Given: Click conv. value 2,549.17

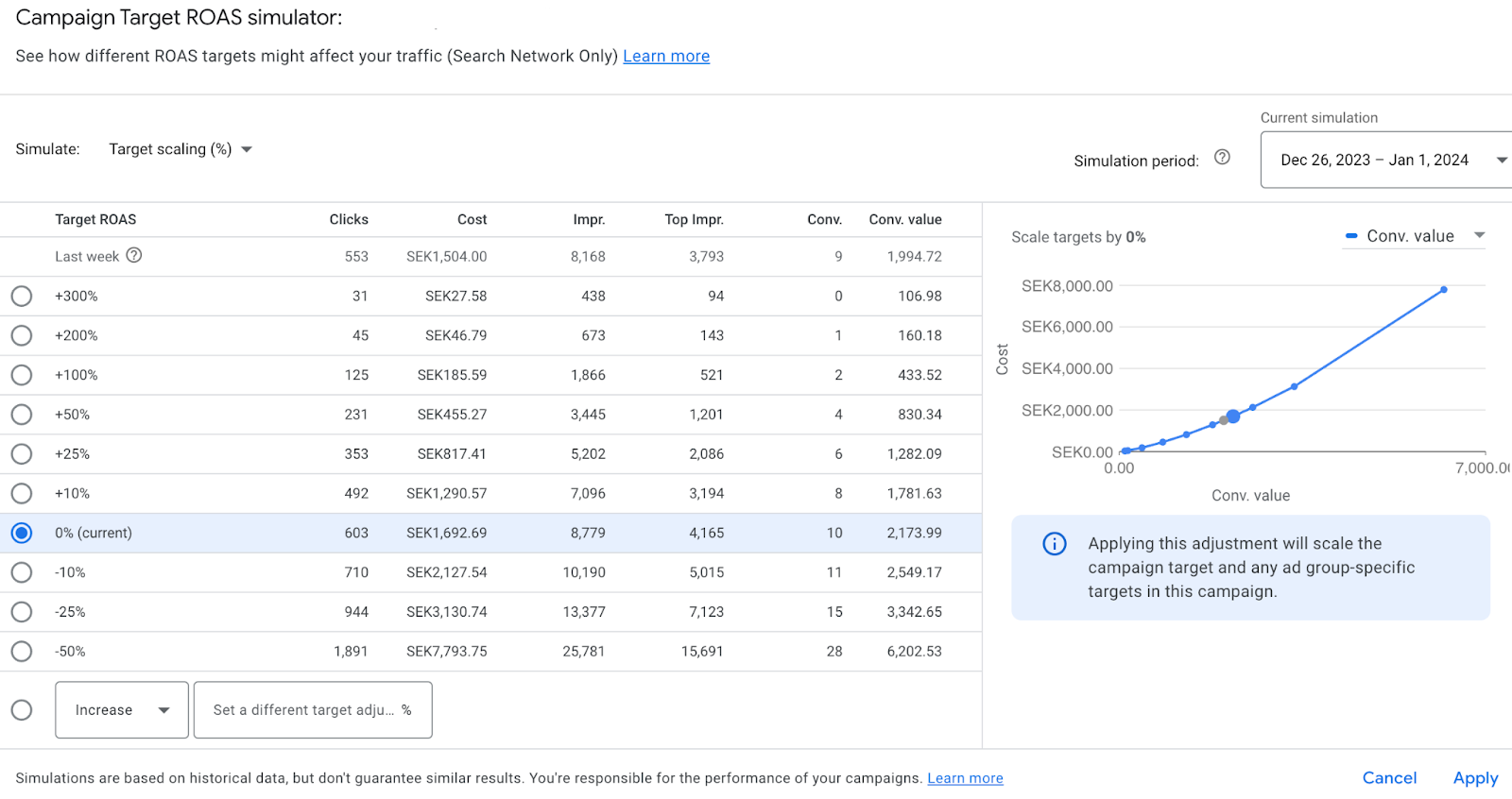Looking at the screenshot, I should pyautogui.click(x=914, y=572).
